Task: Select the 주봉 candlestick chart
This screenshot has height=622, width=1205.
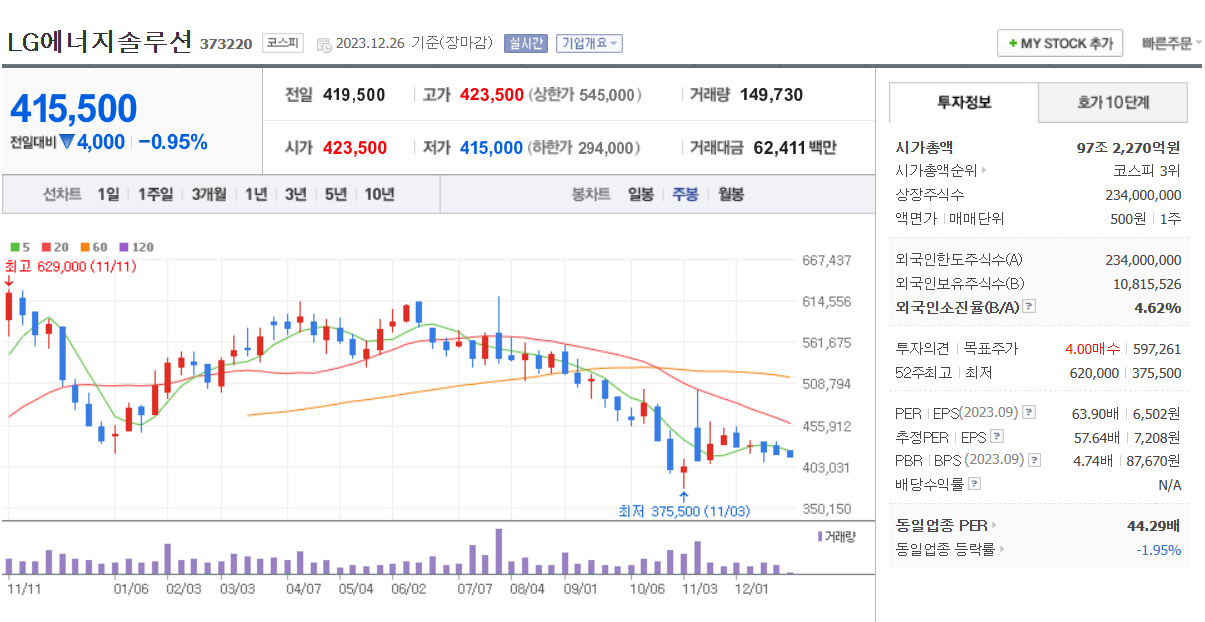Action: (685, 194)
